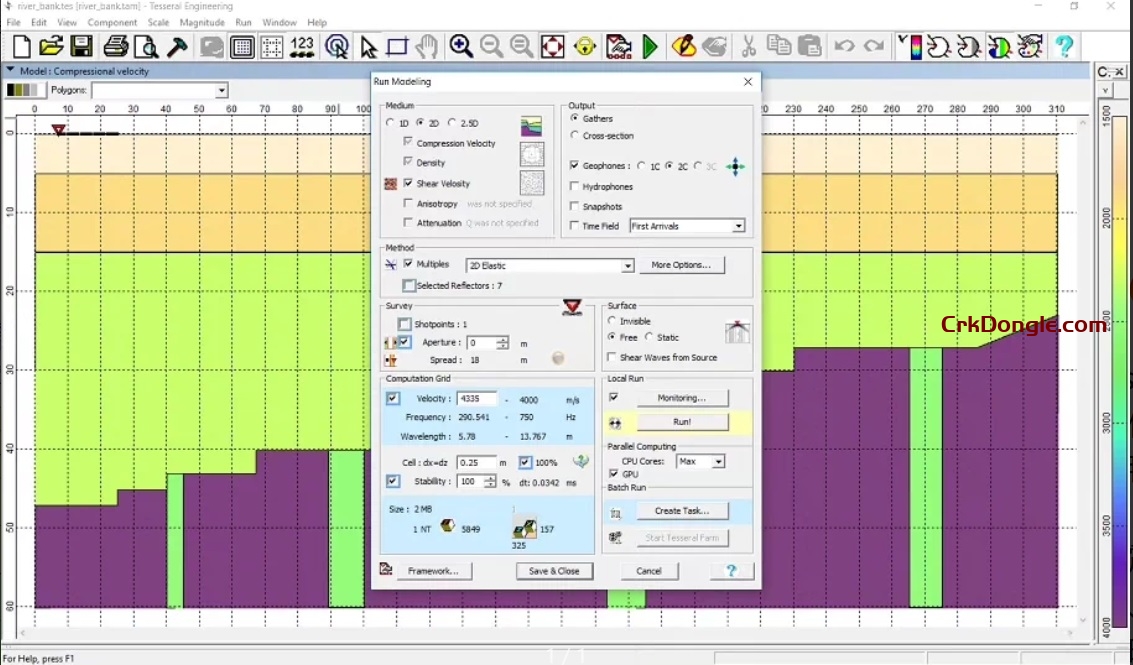Image resolution: width=1133 pixels, height=665 pixels.
Task: Click the Stability up stepper arrow
Action: click(488, 477)
